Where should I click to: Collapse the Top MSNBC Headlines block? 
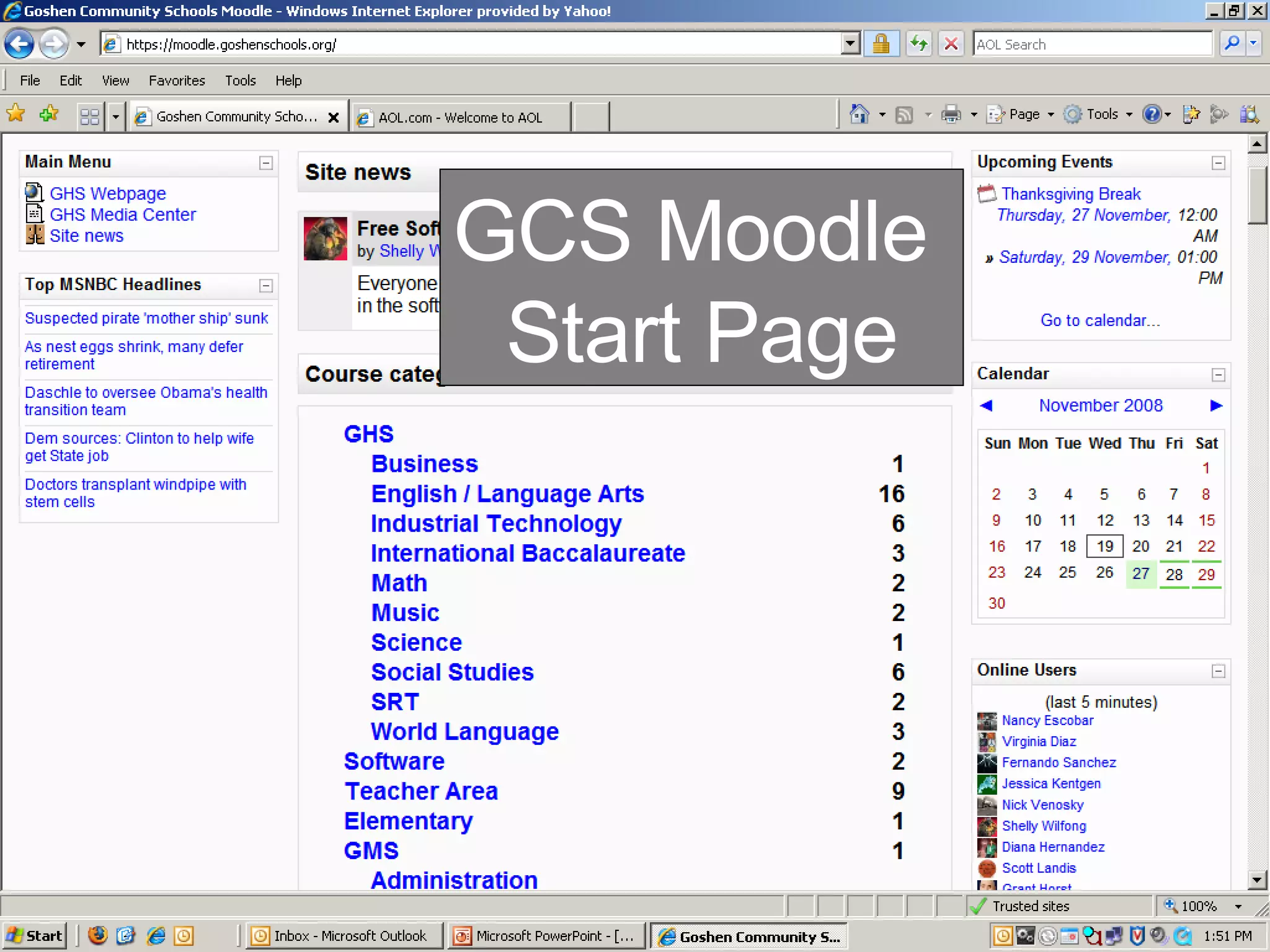(266, 286)
